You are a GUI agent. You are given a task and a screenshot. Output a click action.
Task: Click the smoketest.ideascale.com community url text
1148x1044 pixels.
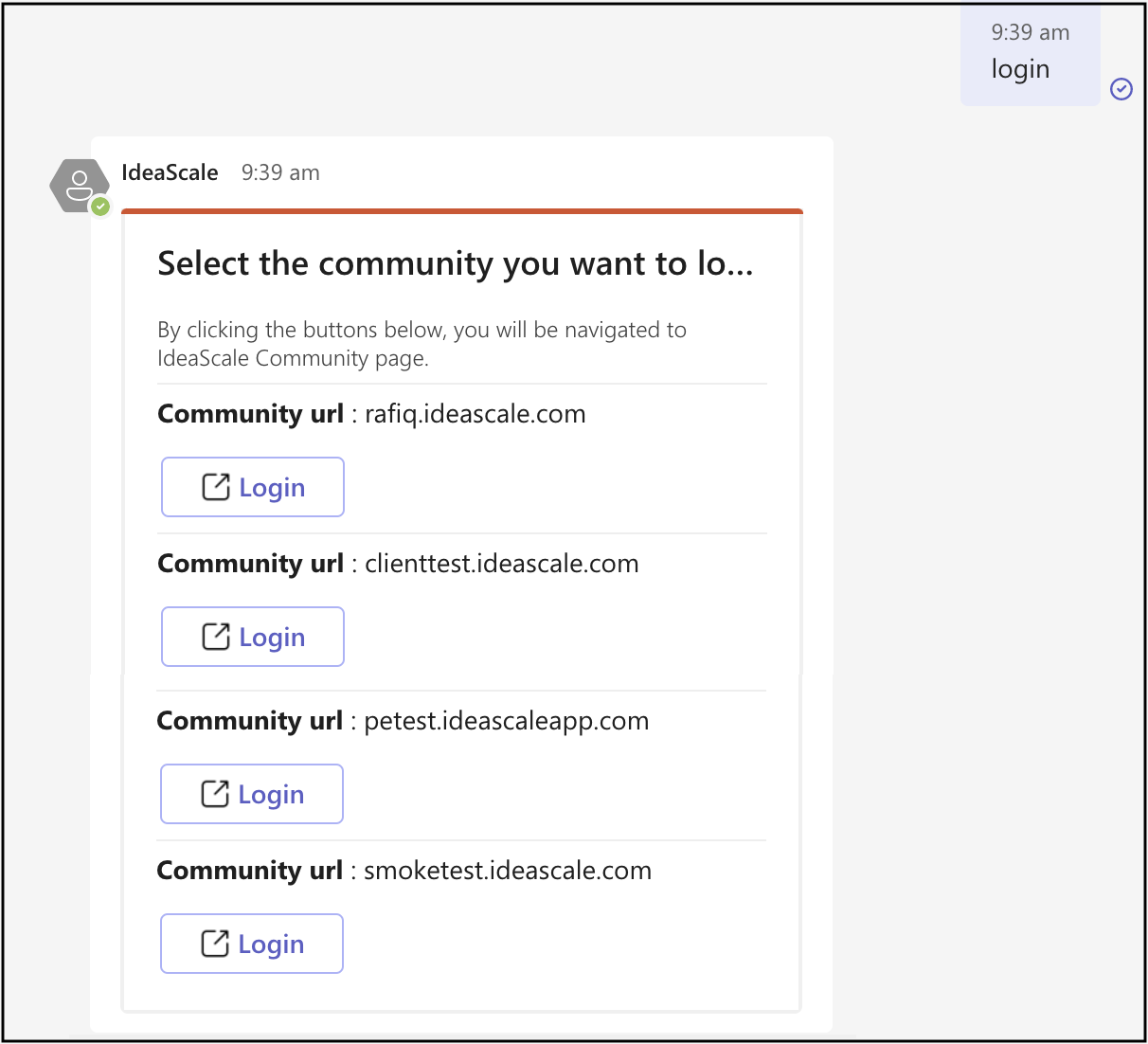(x=508, y=871)
